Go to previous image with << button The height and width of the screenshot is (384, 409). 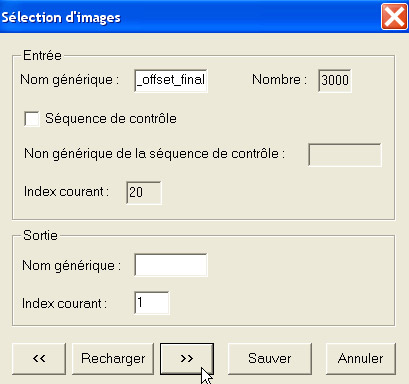pyautogui.click(x=39, y=359)
